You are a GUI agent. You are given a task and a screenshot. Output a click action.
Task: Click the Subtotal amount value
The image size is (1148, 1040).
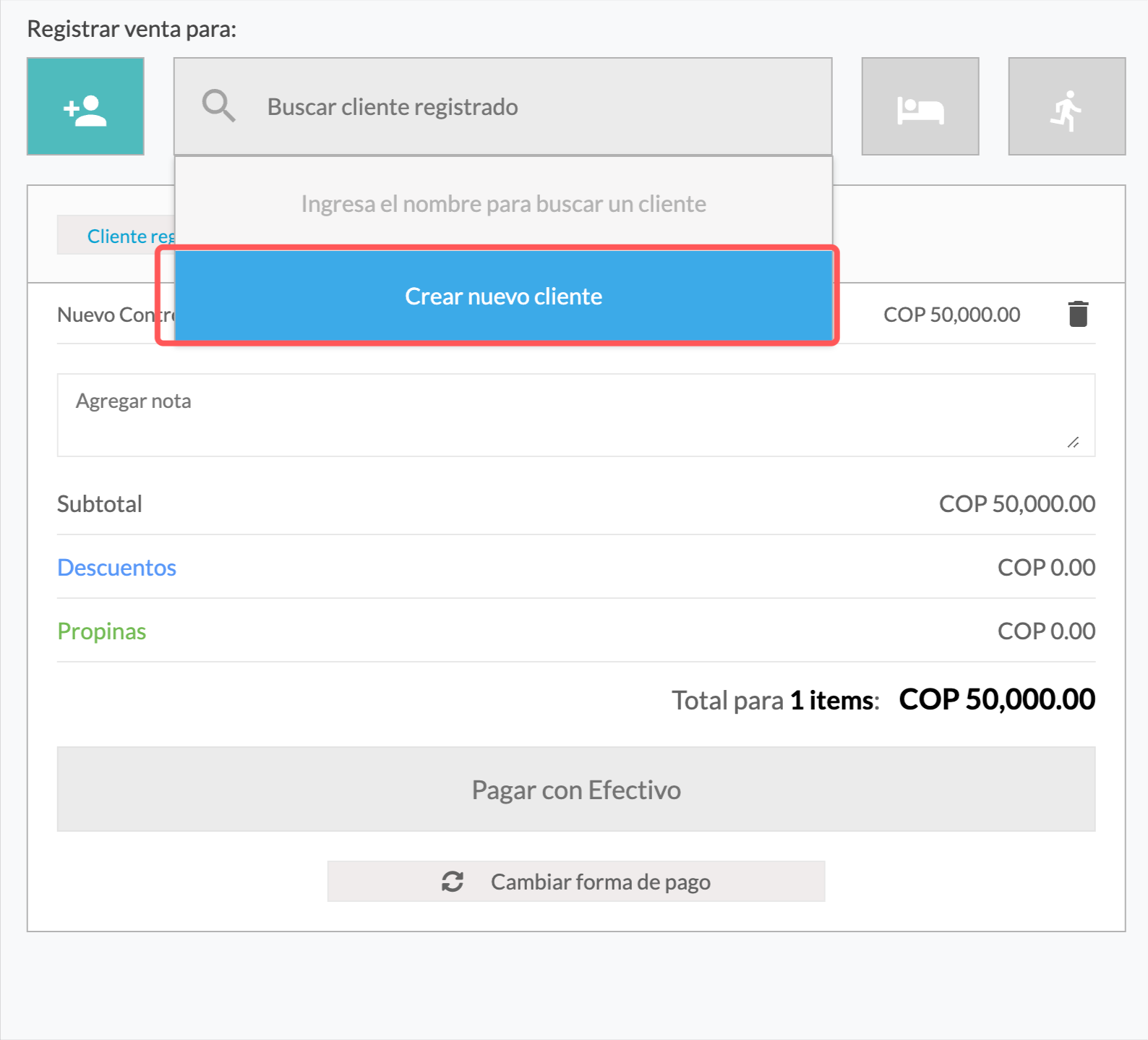point(1017,504)
